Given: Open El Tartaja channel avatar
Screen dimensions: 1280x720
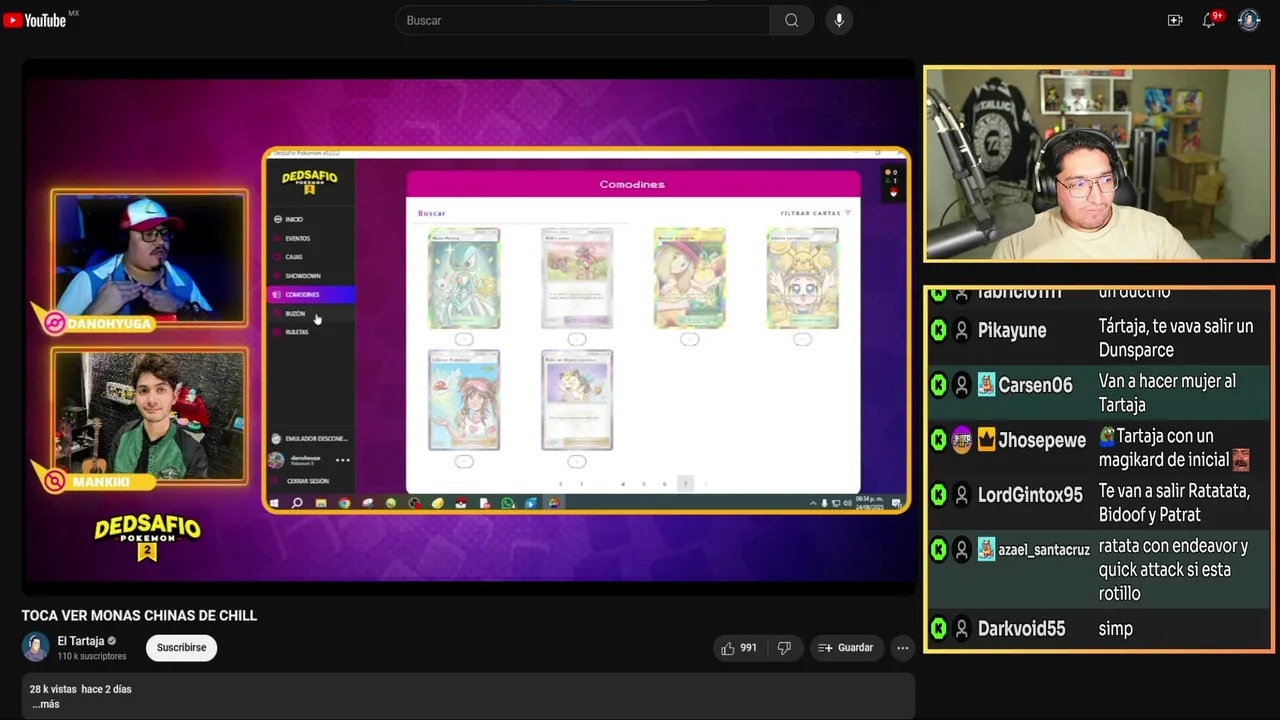Looking at the screenshot, I should pos(36,647).
